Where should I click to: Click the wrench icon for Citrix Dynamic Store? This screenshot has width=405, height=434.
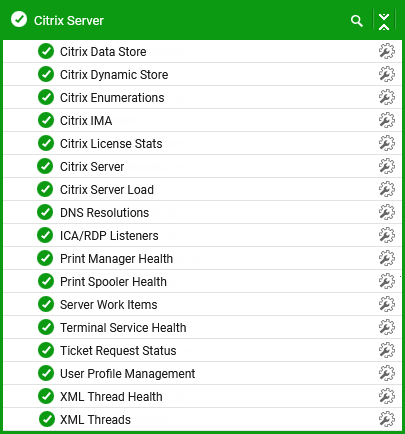387,74
